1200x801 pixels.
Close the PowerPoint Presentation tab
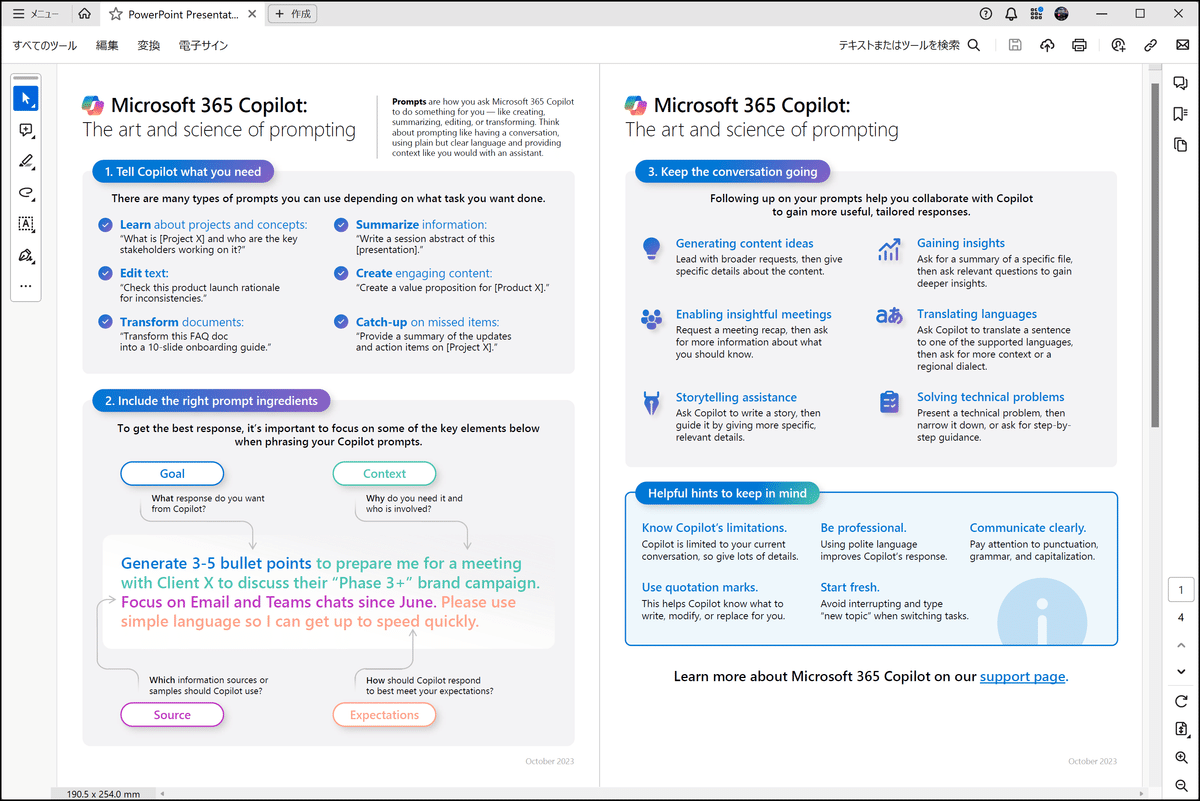[x=251, y=15]
